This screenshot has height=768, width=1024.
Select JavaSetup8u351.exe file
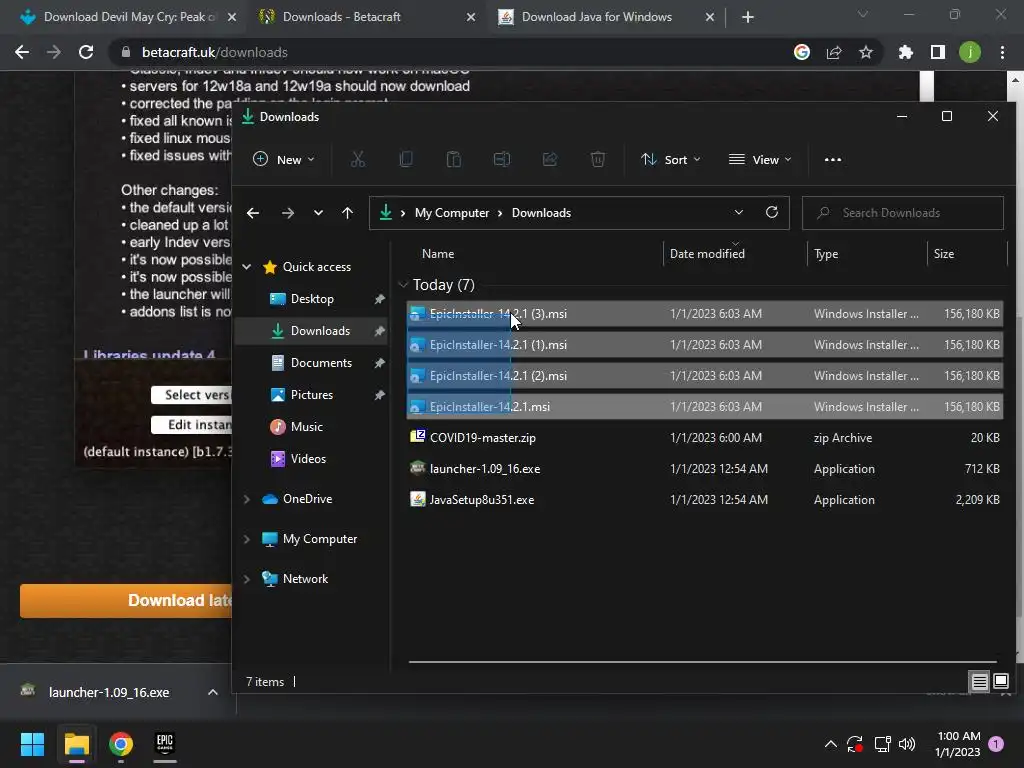(x=705, y=500)
